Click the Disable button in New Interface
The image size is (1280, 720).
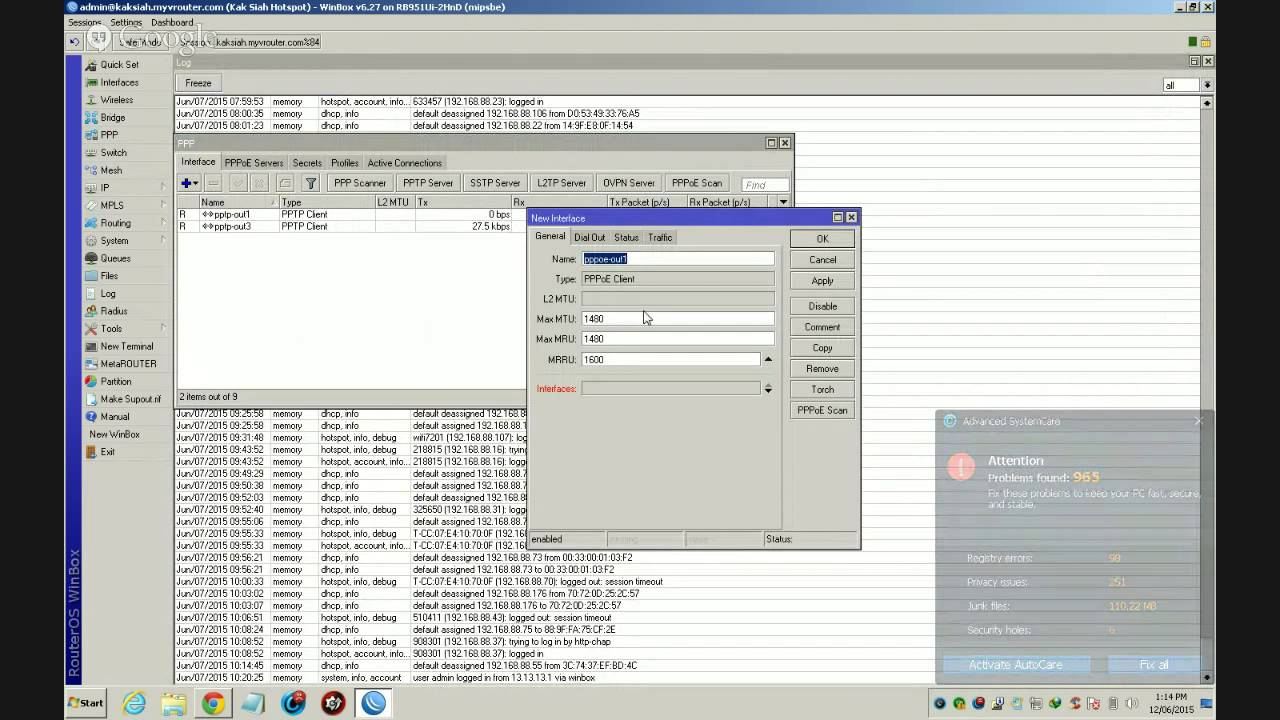(x=822, y=306)
